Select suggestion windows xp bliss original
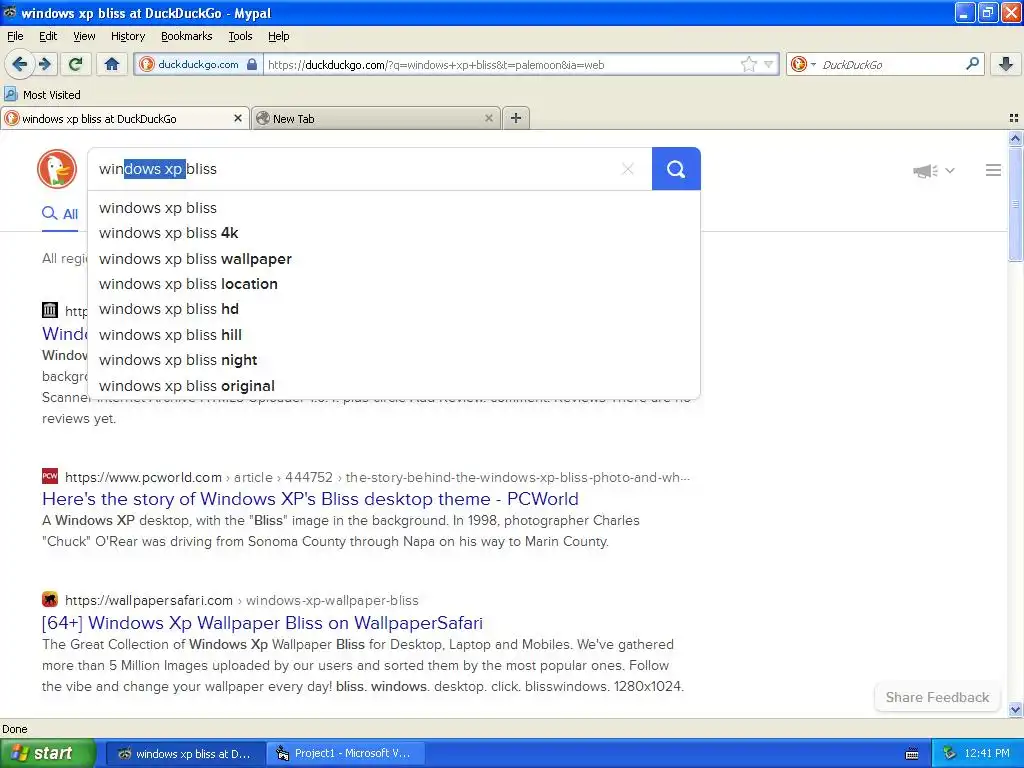This screenshot has height=768, width=1024. pyautogui.click(x=394, y=385)
